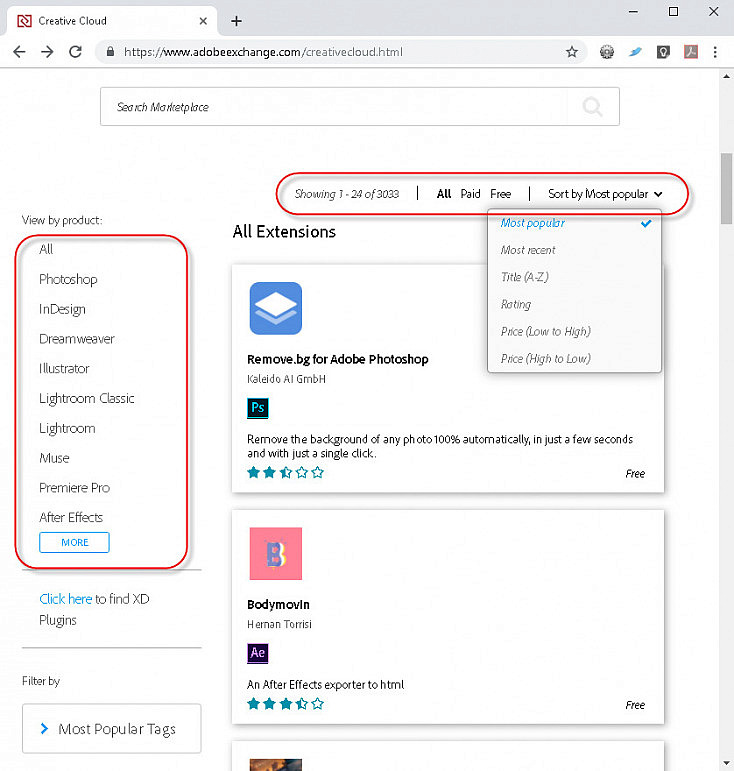
Task: Click the address bar URL
Action: point(263,52)
